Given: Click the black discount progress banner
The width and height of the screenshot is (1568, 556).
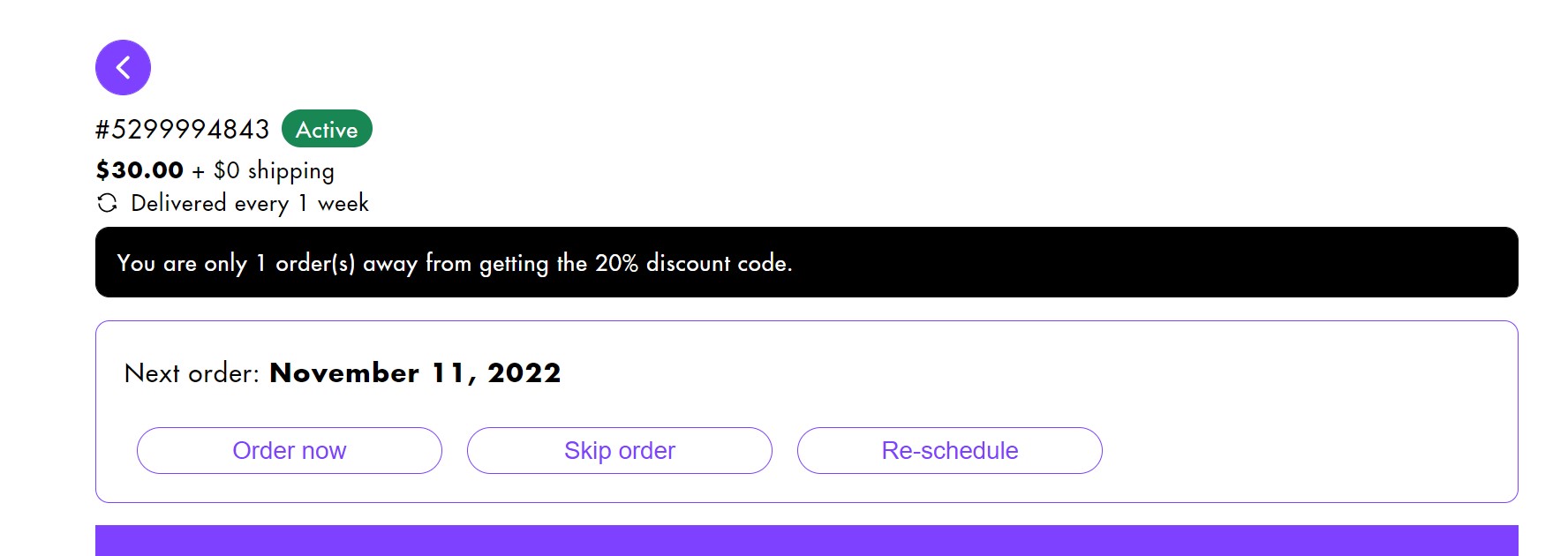Looking at the screenshot, I should pos(1059,262).
